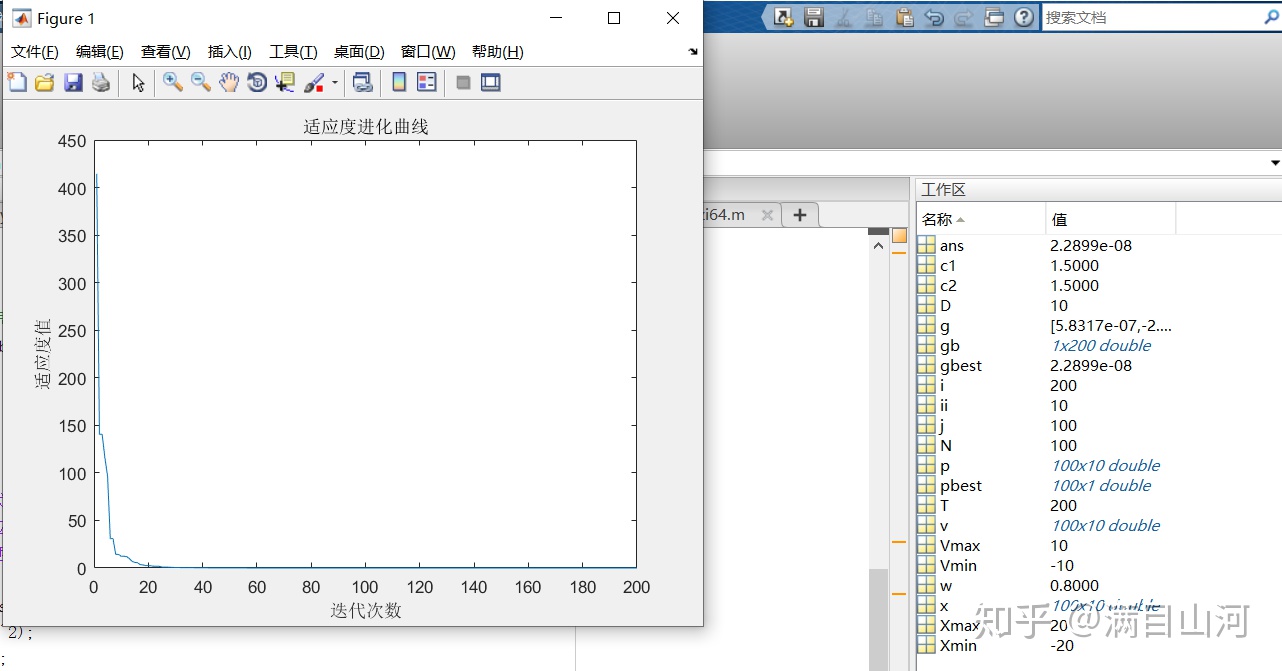Viewport: 1282px width, 671px height.
Task: Click the 工作区 panel title bar
Action: (1098, 190)
